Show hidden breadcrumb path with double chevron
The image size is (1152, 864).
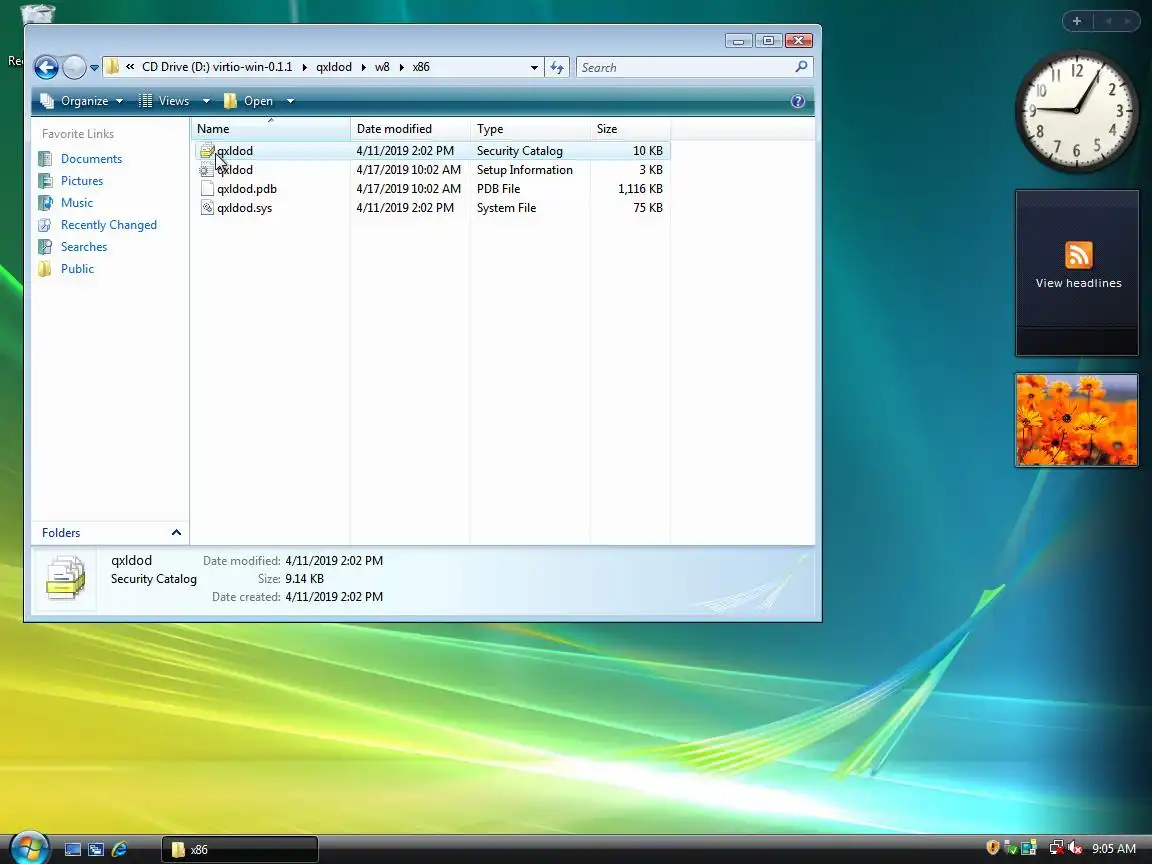point(130,67)
